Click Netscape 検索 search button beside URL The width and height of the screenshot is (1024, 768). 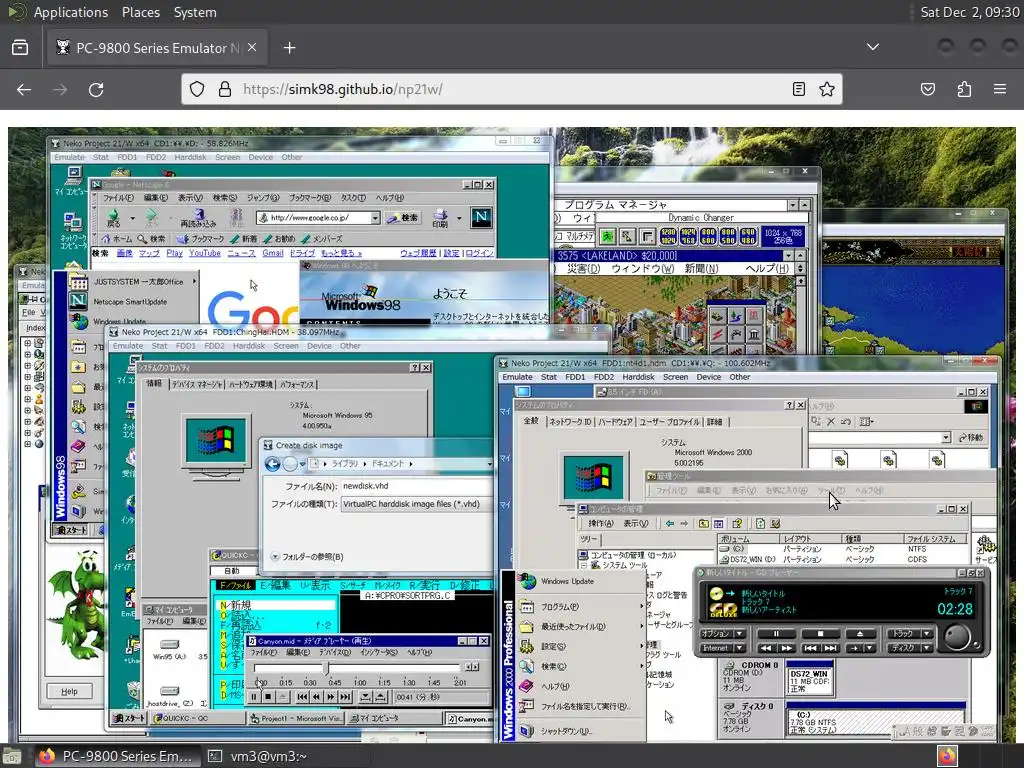coord(402,218)
